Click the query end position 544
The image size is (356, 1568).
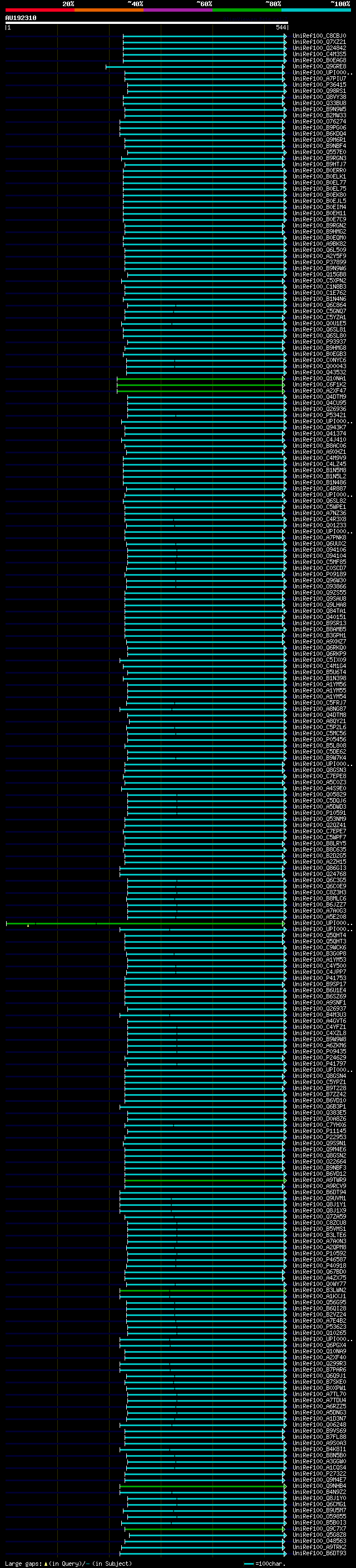point(280,27)
